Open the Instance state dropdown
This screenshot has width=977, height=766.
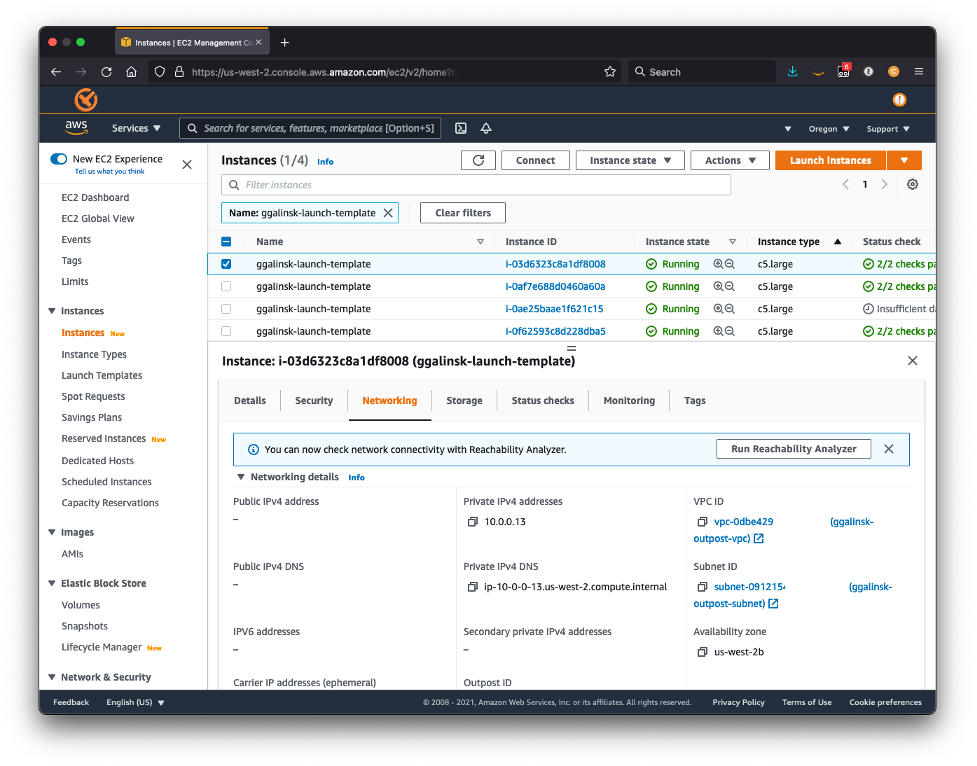630,160
